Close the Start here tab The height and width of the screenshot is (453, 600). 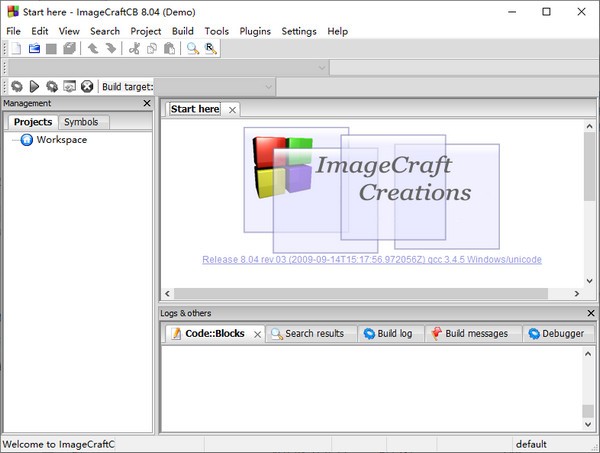[233, 109]
